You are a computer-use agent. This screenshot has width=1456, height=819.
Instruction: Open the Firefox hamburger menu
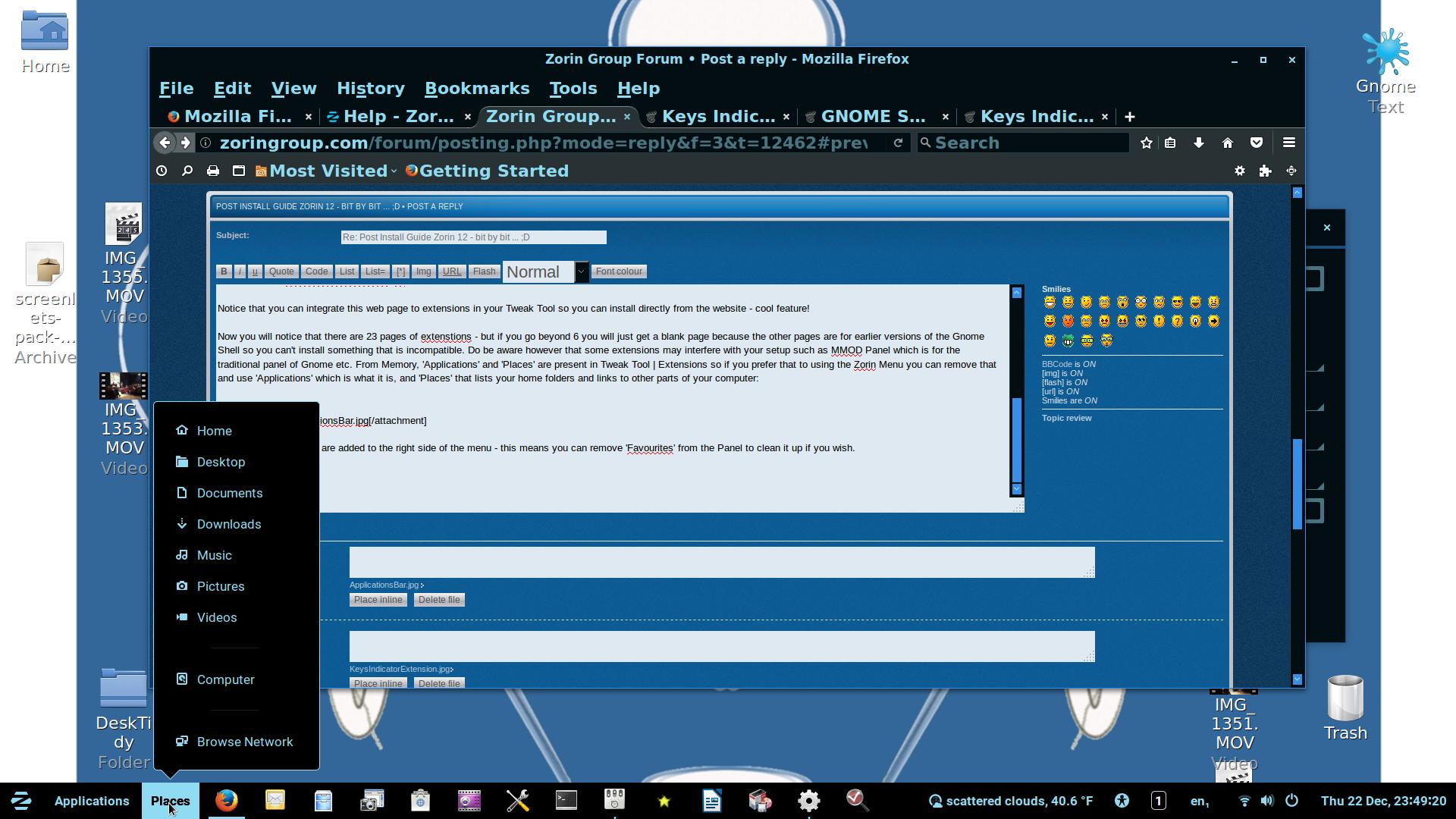[x=1288, y=143]
